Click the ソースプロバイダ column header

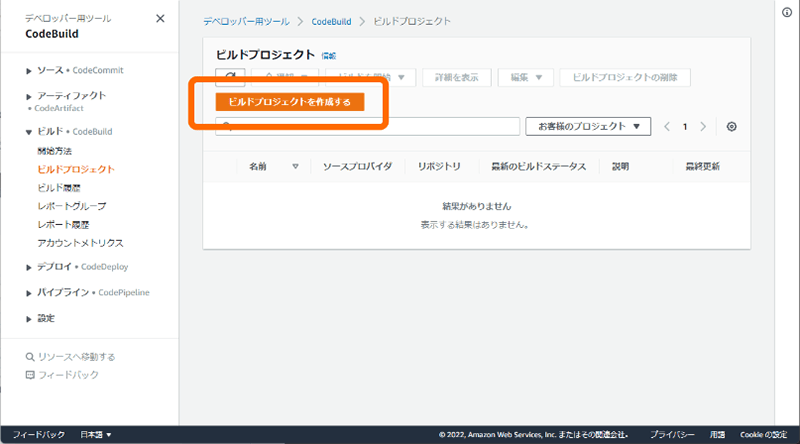[x=357, y=166]
